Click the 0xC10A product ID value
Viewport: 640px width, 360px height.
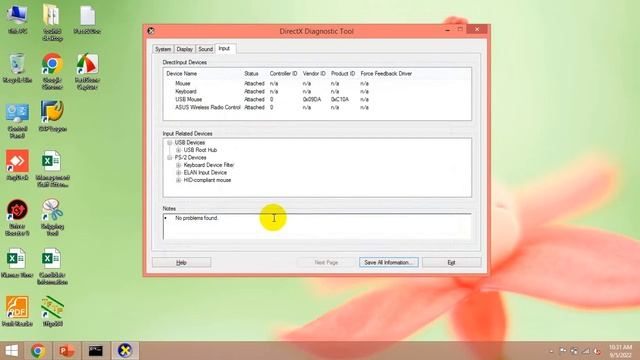coord(340,99)
